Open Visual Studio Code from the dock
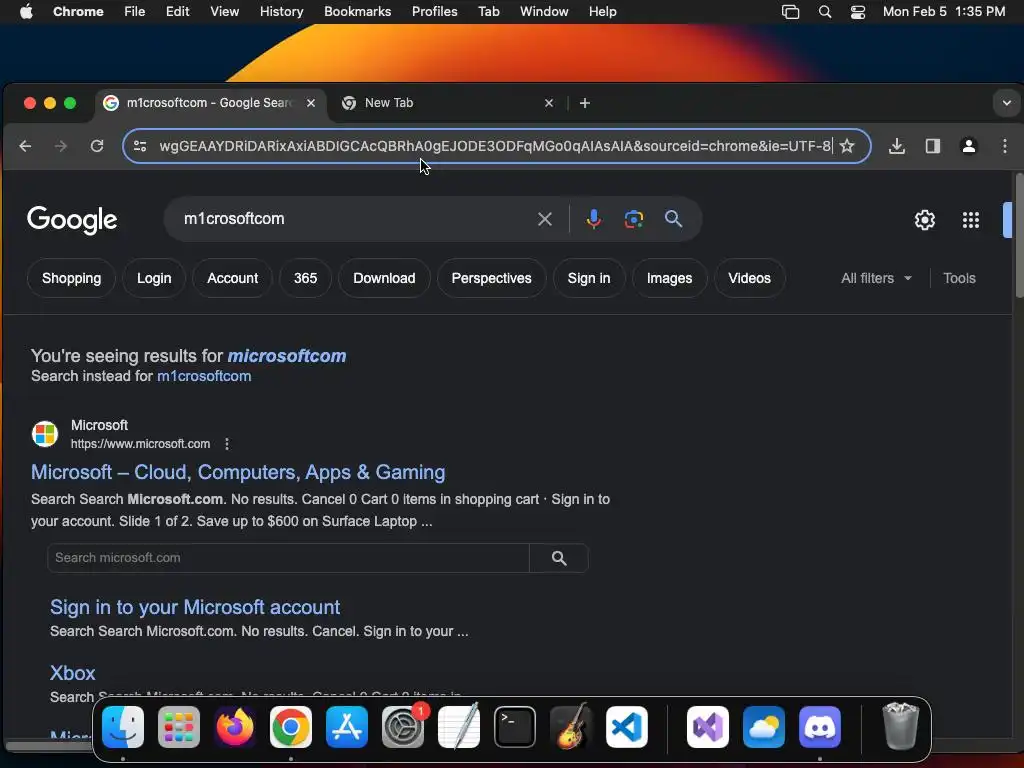This screenshot has width=1024, height=768. coord(626,727)
